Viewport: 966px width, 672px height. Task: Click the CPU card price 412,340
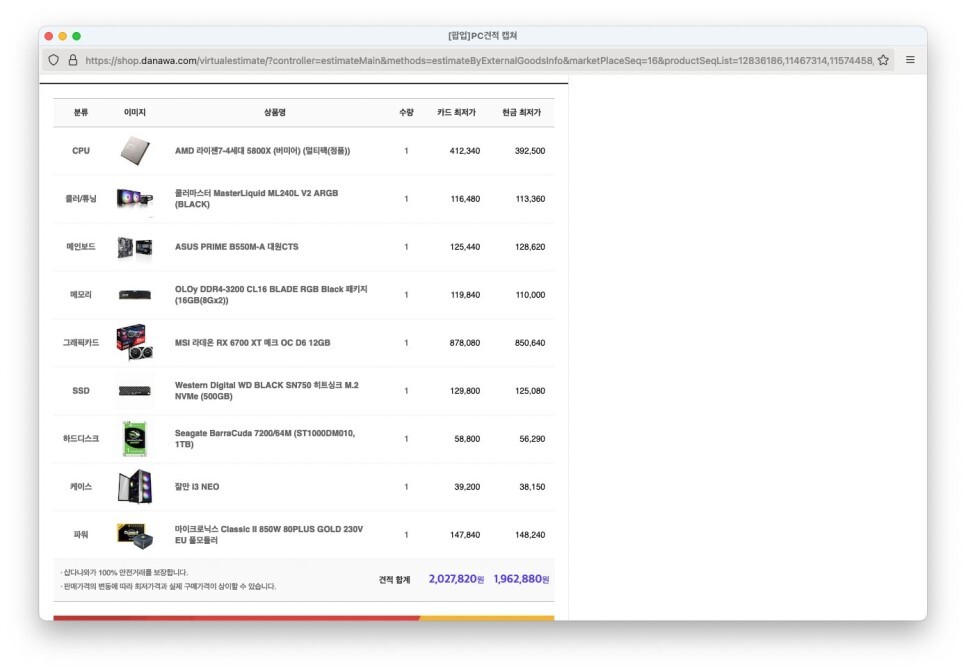pos(465,151)
